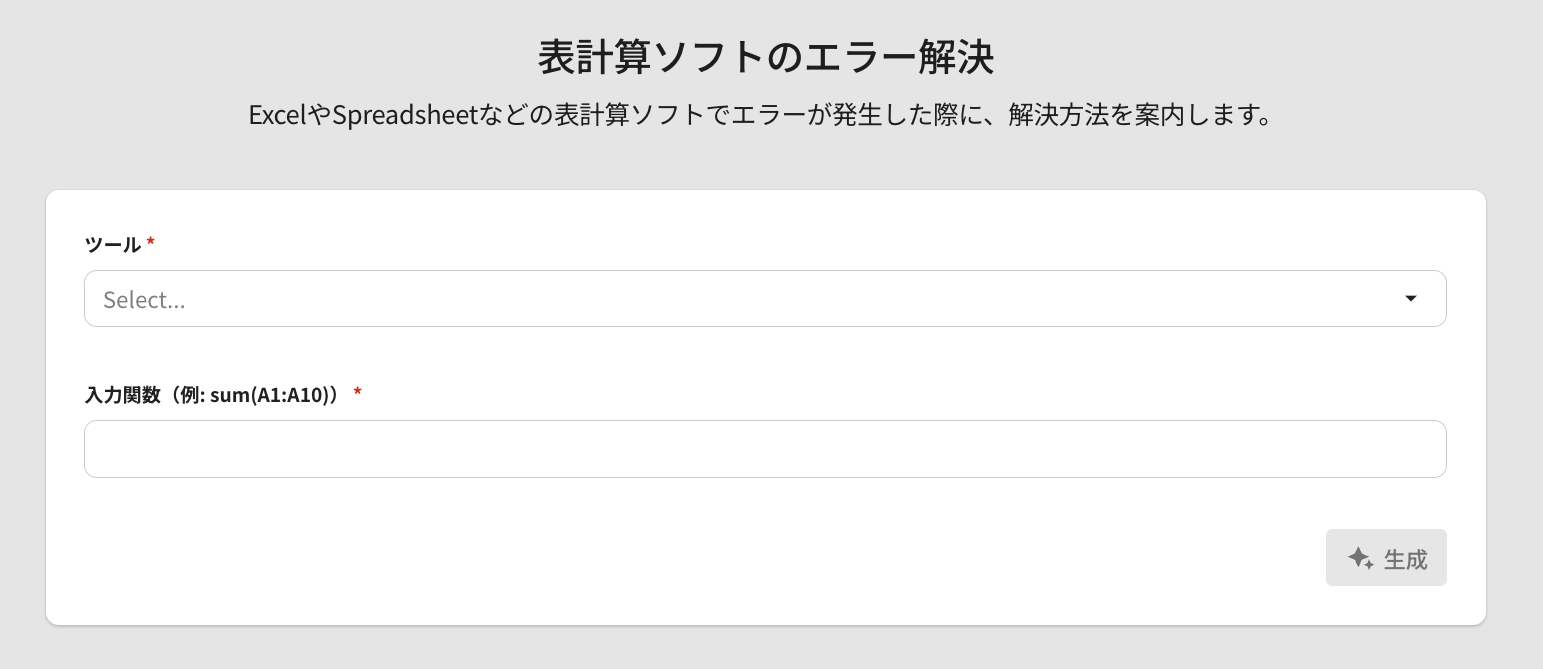The width and height of the screenshot is (1543, 669).
Task: Click the 生成 text on the generate button
Action: (x=1405, y=559)
